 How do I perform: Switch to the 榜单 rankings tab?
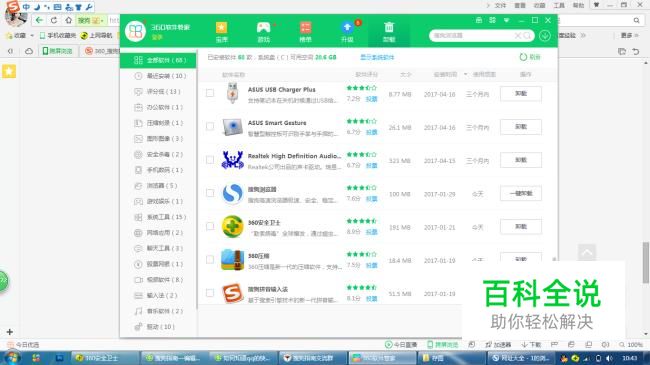pyautogui.click(x=306, y=32)
